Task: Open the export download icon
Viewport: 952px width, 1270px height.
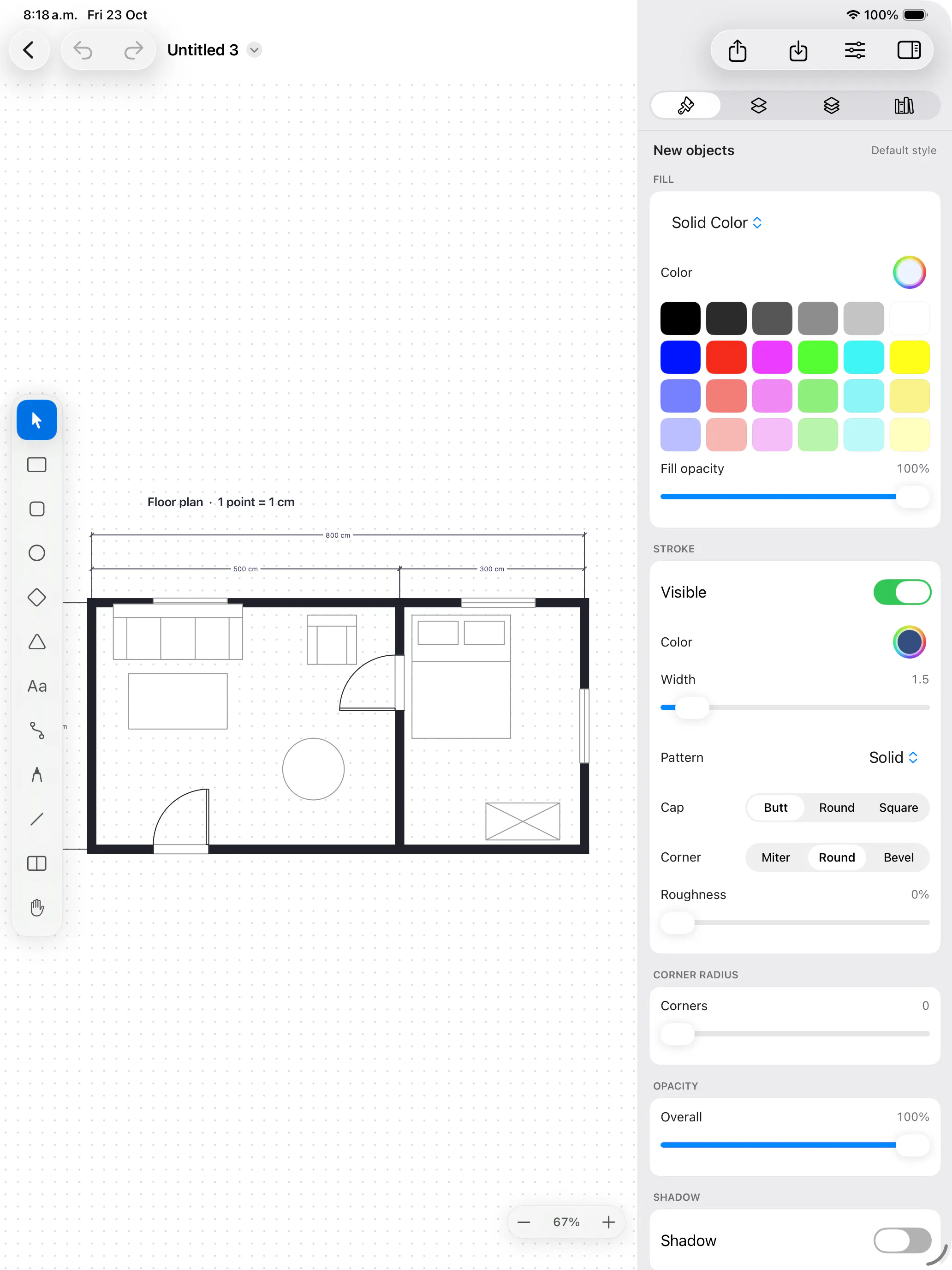Action: tap(797, 50)
